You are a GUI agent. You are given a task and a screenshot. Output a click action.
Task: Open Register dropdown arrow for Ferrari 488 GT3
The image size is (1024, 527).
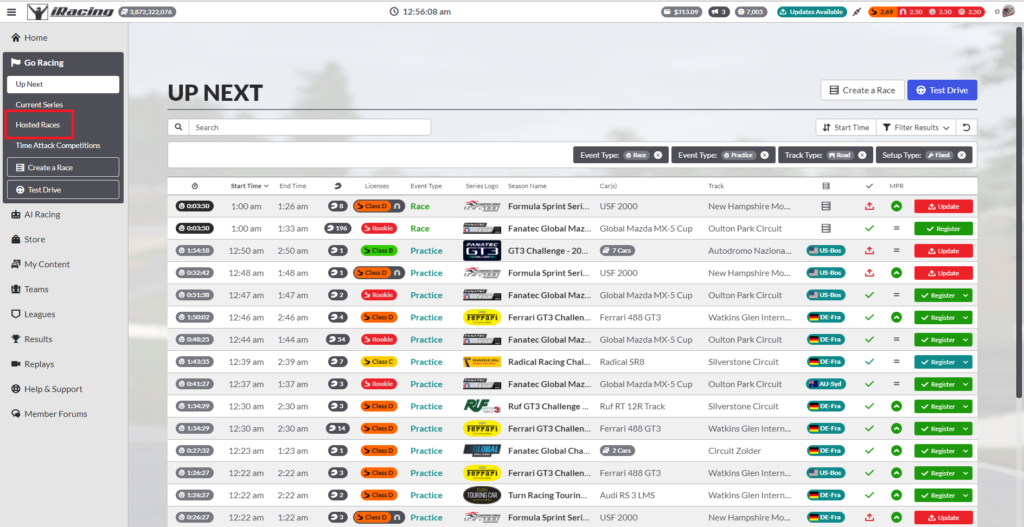point(965,317)
